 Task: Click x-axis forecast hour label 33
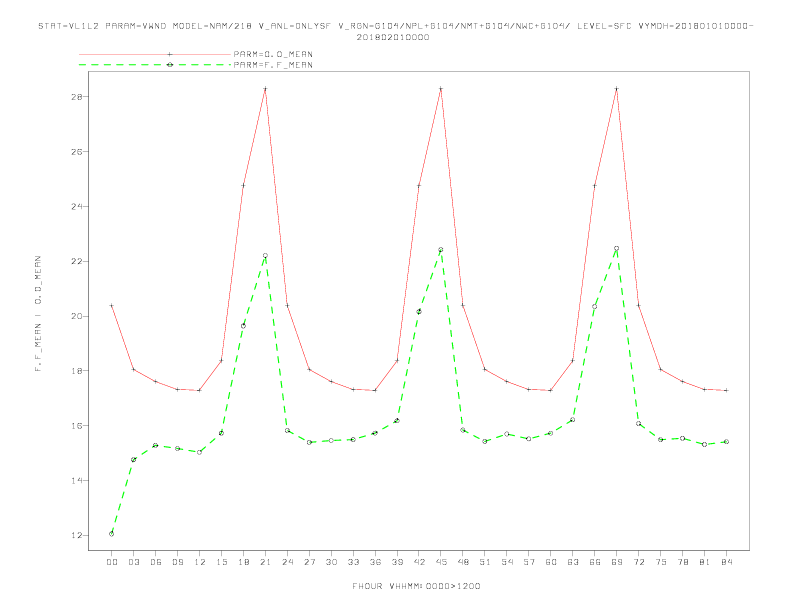[353, 562]
